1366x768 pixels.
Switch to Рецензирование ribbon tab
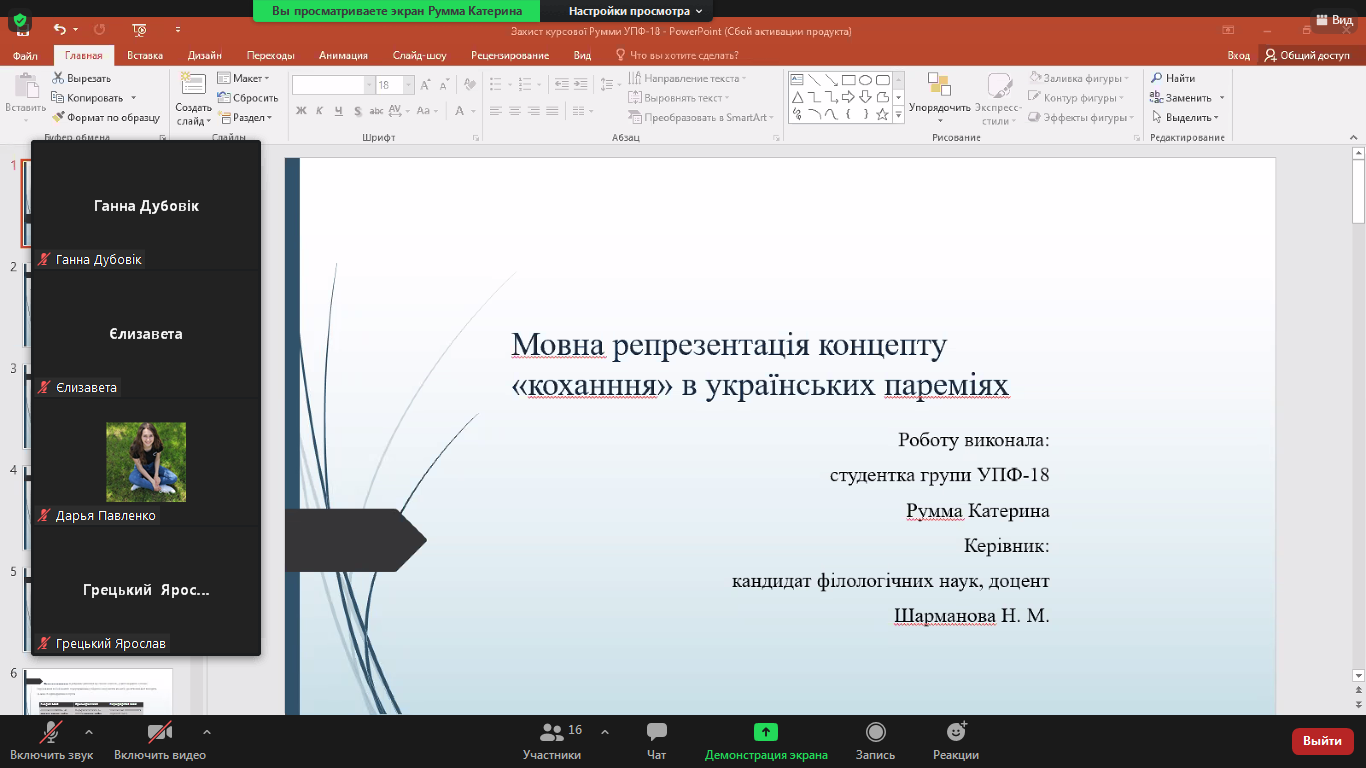pyautogui.click(x=510, y=55)
